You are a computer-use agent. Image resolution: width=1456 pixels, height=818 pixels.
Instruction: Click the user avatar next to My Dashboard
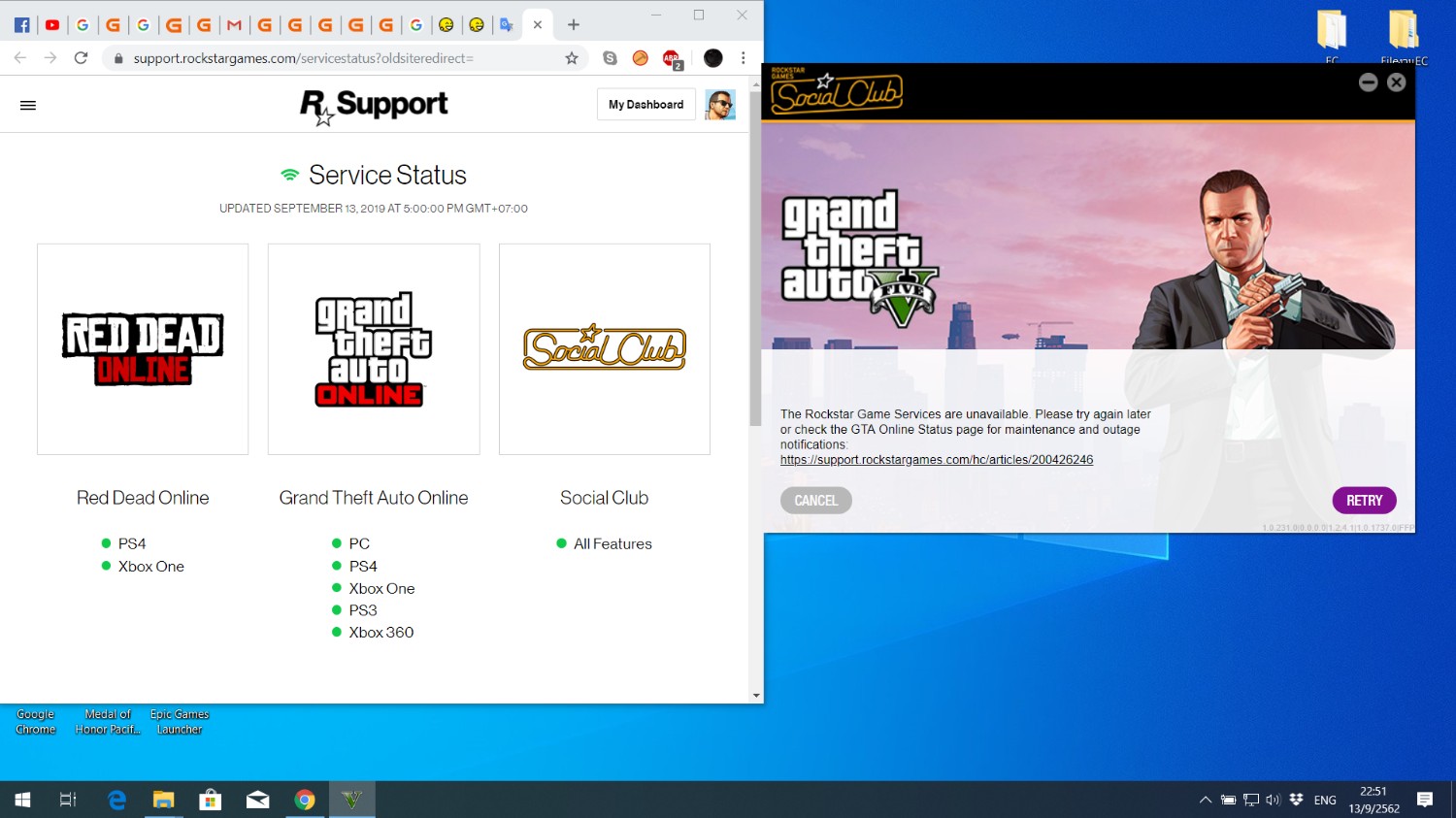tap(720, 105)
